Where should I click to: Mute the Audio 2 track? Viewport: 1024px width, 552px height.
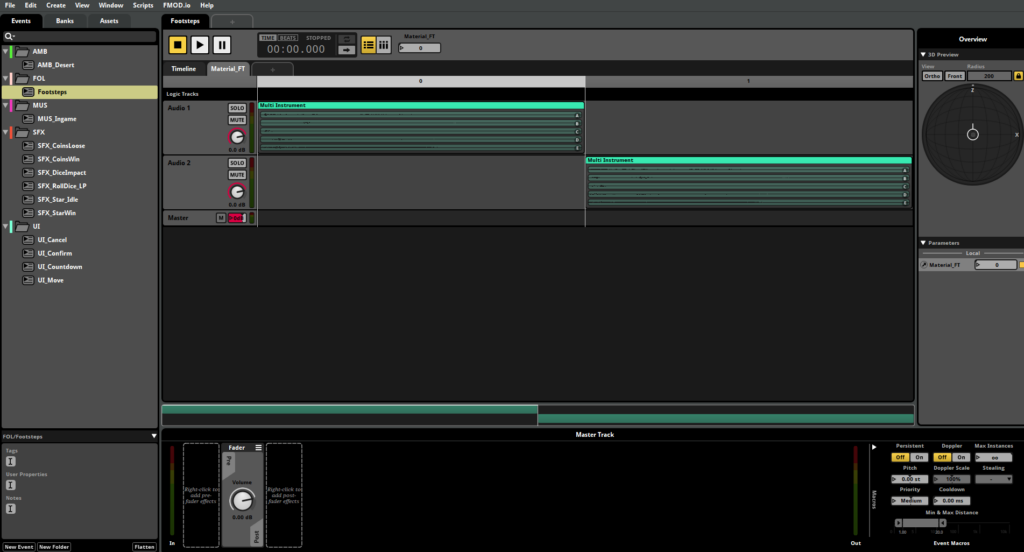[237, 175]
